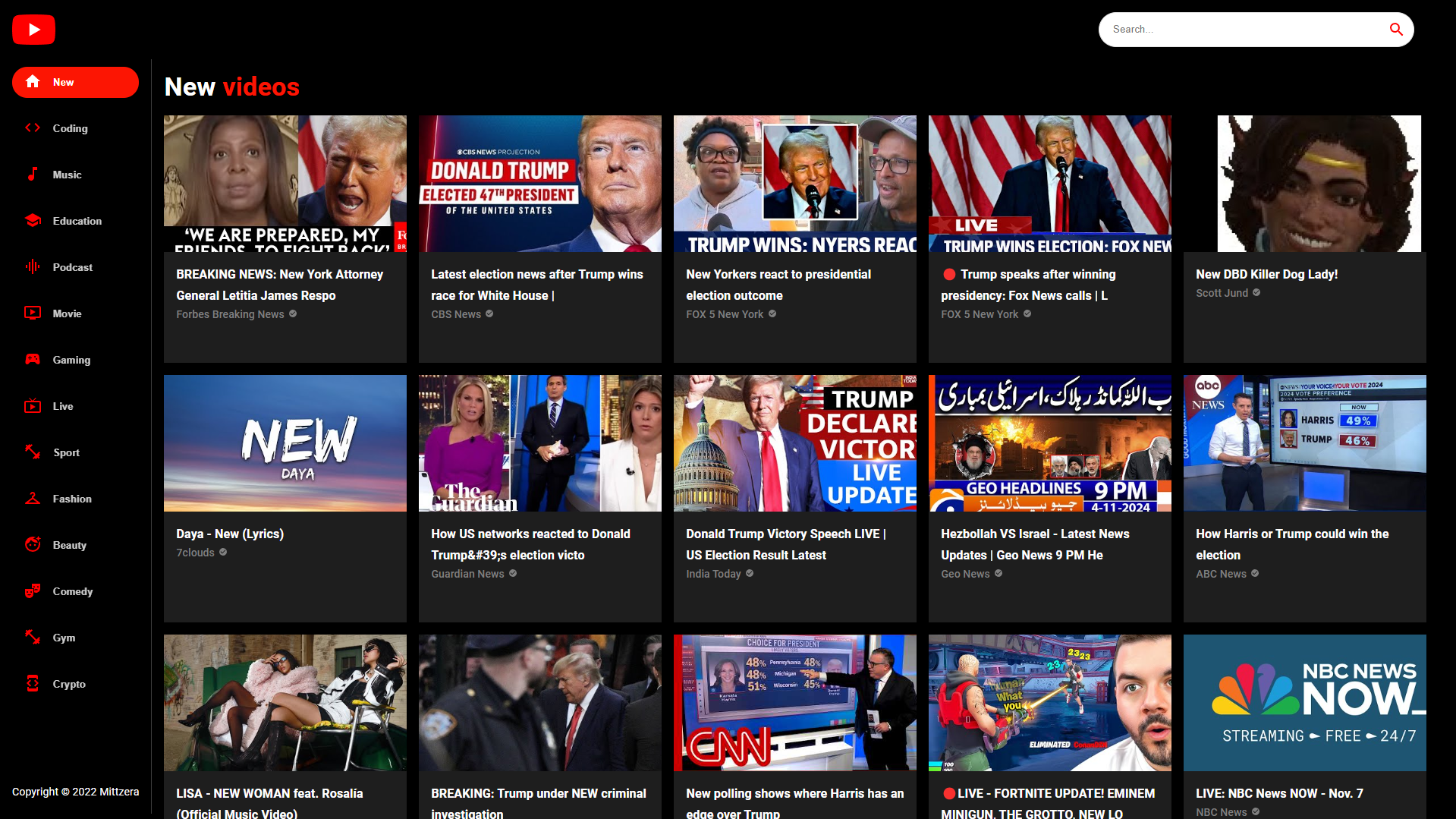Open Letitia James breaking news video title
The height and width of the screenshot is (819, 1456).
(x=279, y=285)
